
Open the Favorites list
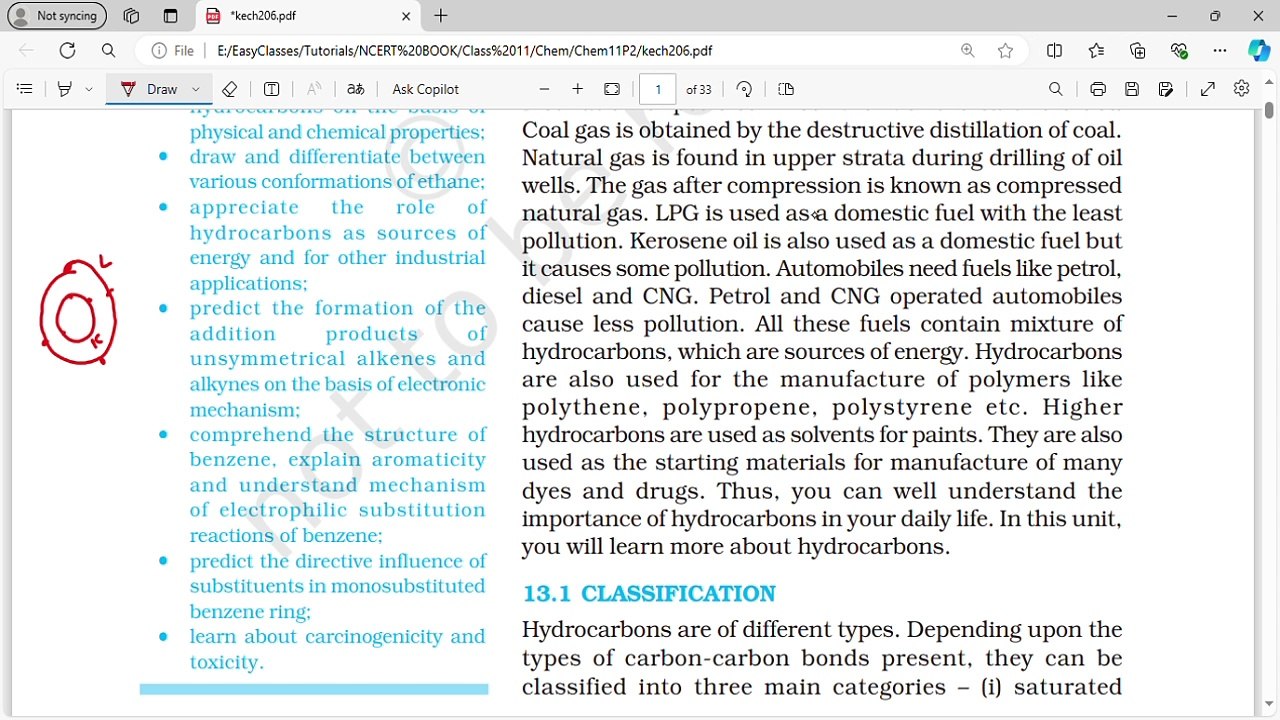pyautogui.click(x=1097, y=51)
